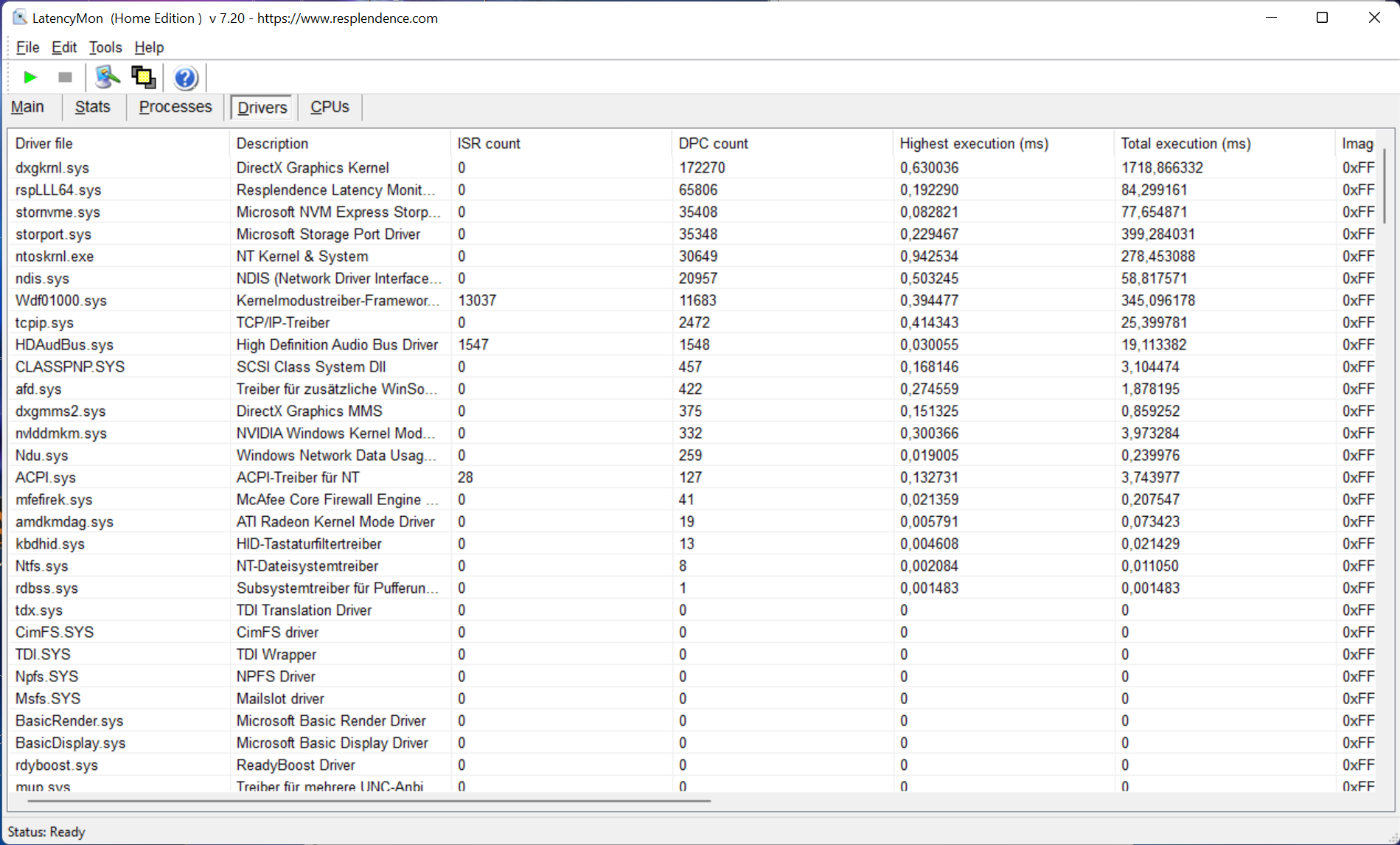The height and width of the screenshot is (845, 1400).
Task: Click the gray stop monitor button
Action: click(65, 77)
